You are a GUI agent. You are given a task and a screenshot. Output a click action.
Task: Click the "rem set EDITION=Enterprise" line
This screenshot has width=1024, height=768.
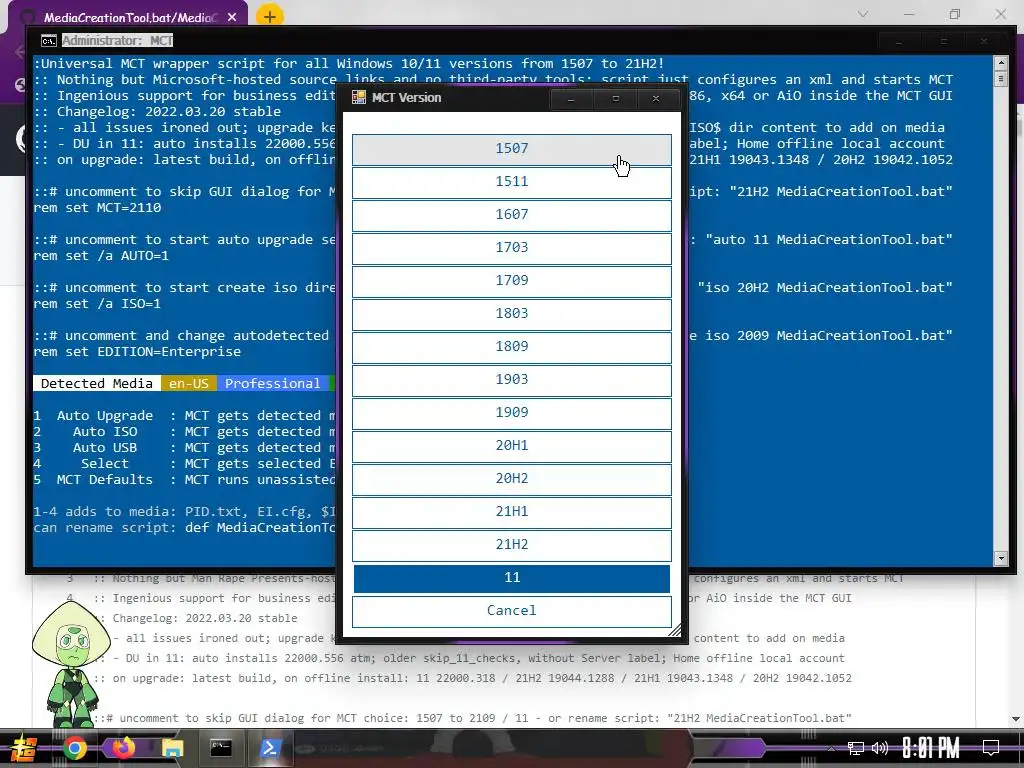click(x=137, y=352)
